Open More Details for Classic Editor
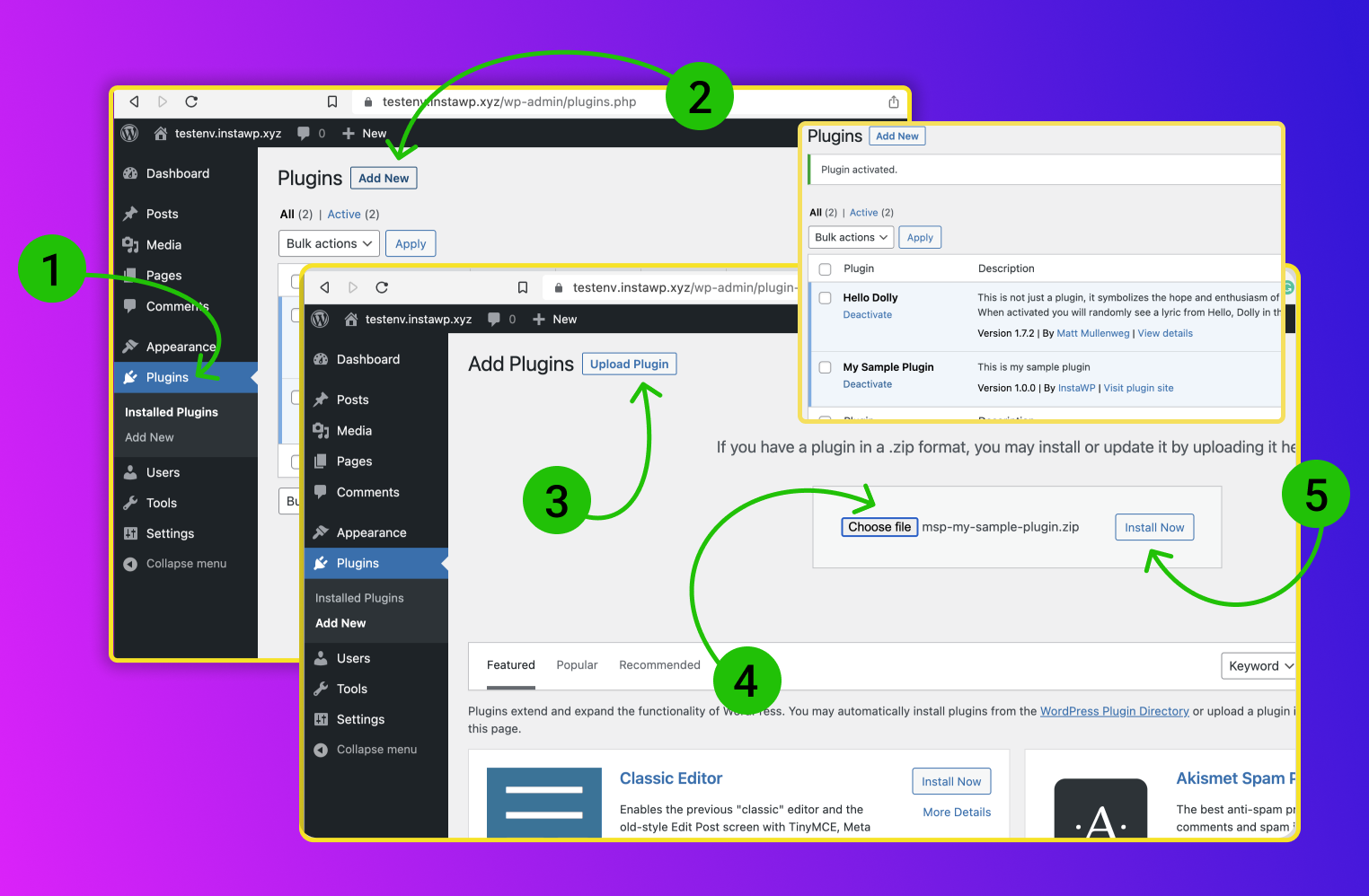Screen dimensions: 1369x896 pyautogui.click(x=957, y=812)
